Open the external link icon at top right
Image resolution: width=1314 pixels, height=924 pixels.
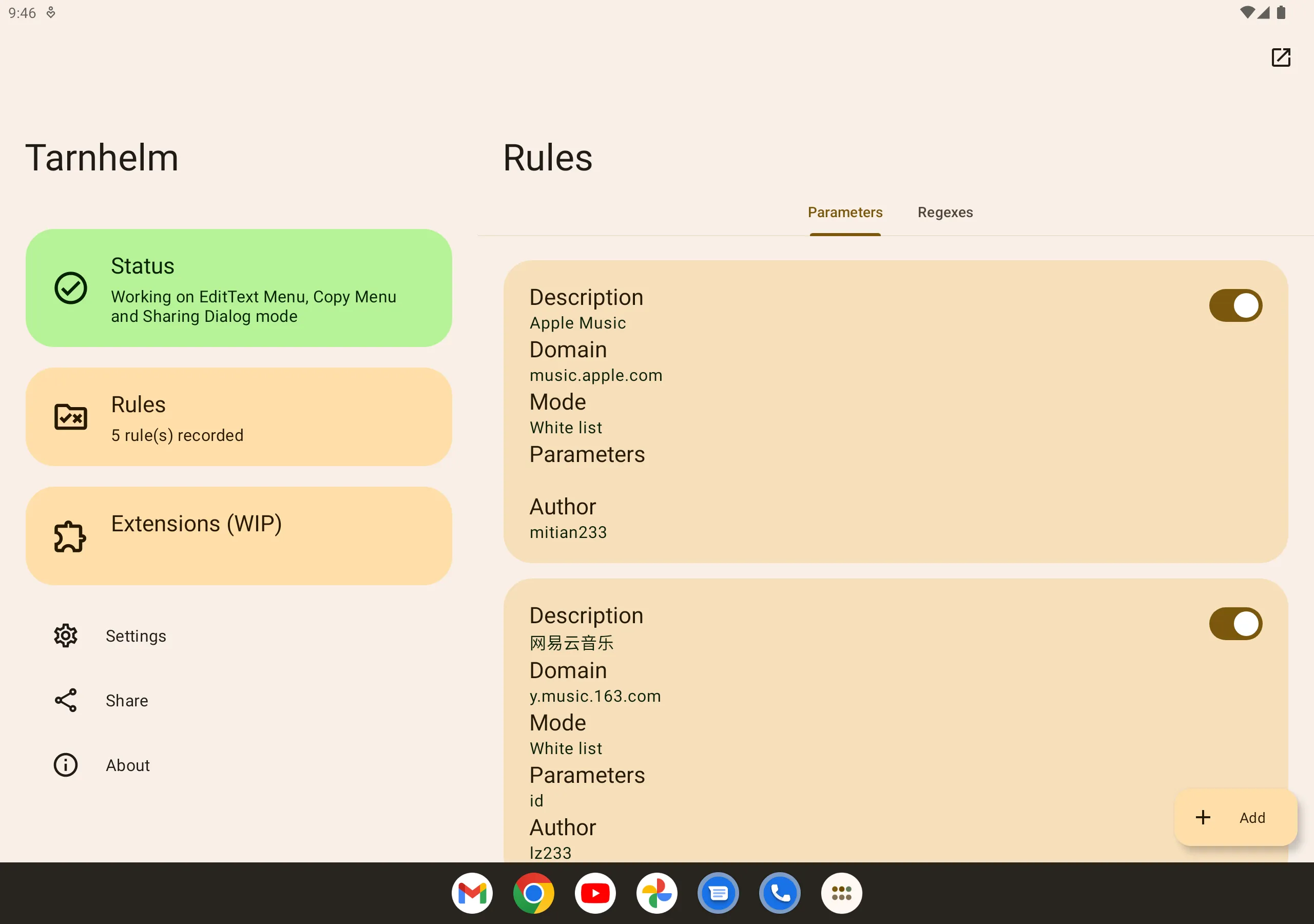1280,57
